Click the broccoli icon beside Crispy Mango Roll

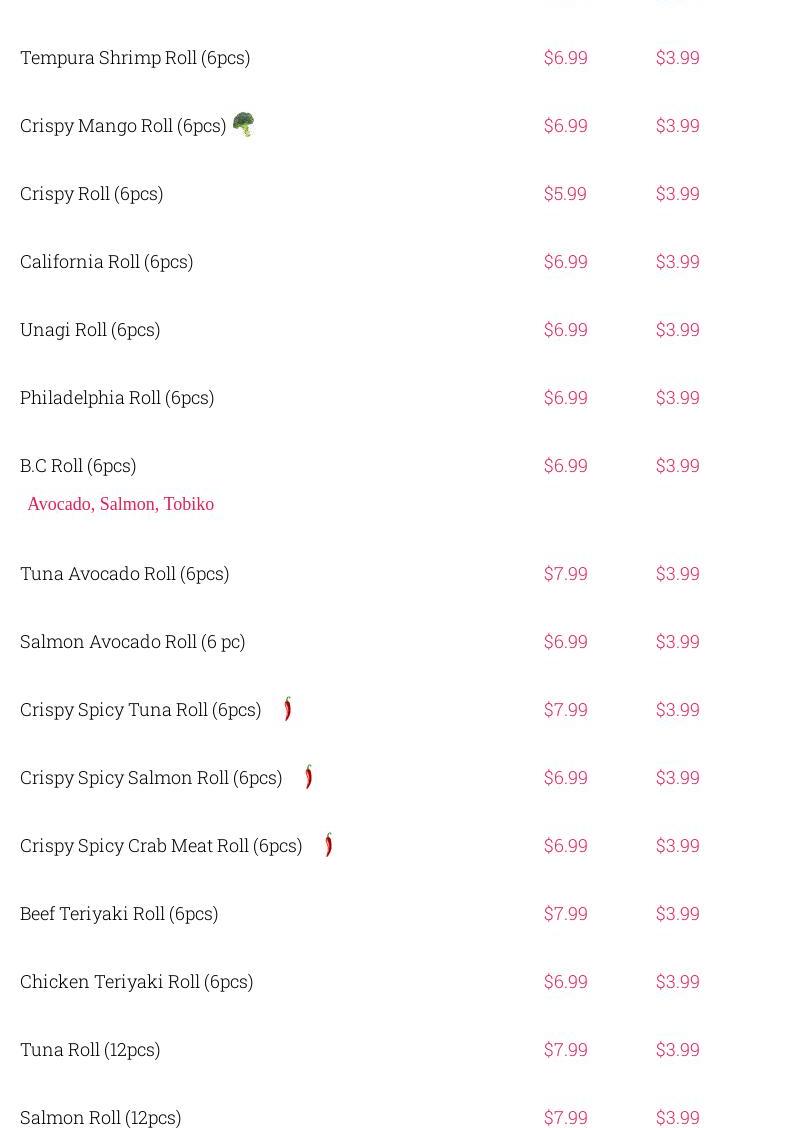pos(243,124)
